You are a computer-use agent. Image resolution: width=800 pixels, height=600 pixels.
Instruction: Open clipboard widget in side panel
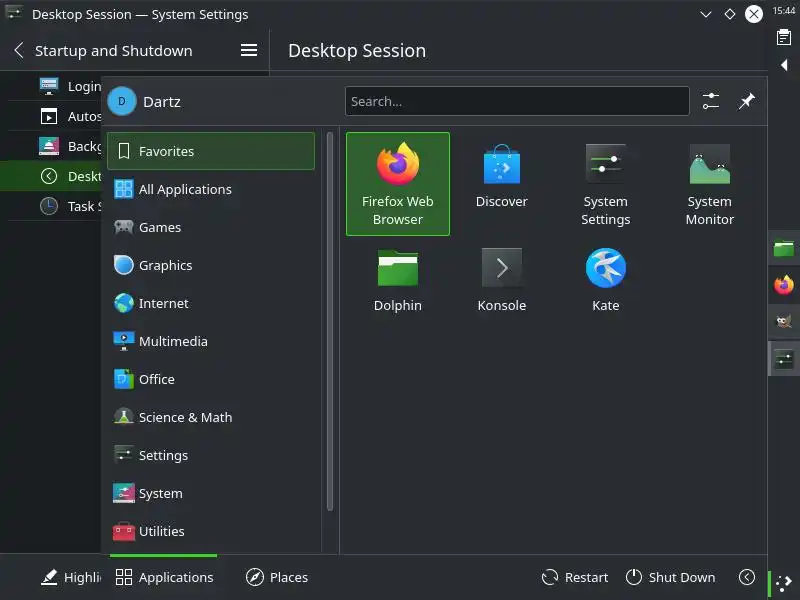[x=784, y=37]
